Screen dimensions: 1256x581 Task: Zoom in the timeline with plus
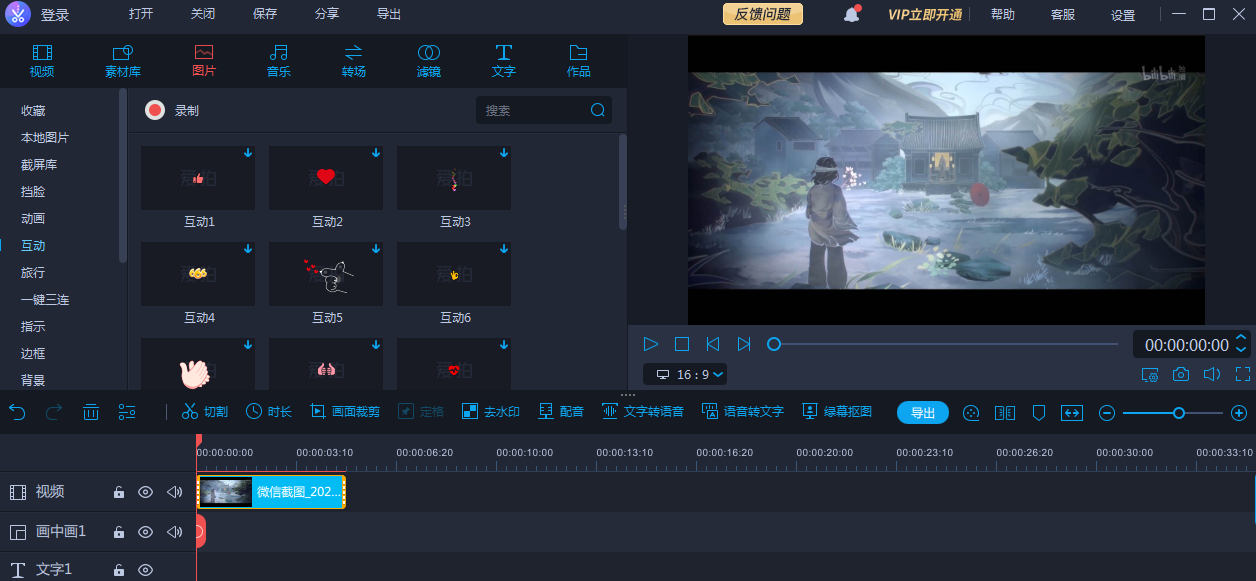coord(1239,413)
